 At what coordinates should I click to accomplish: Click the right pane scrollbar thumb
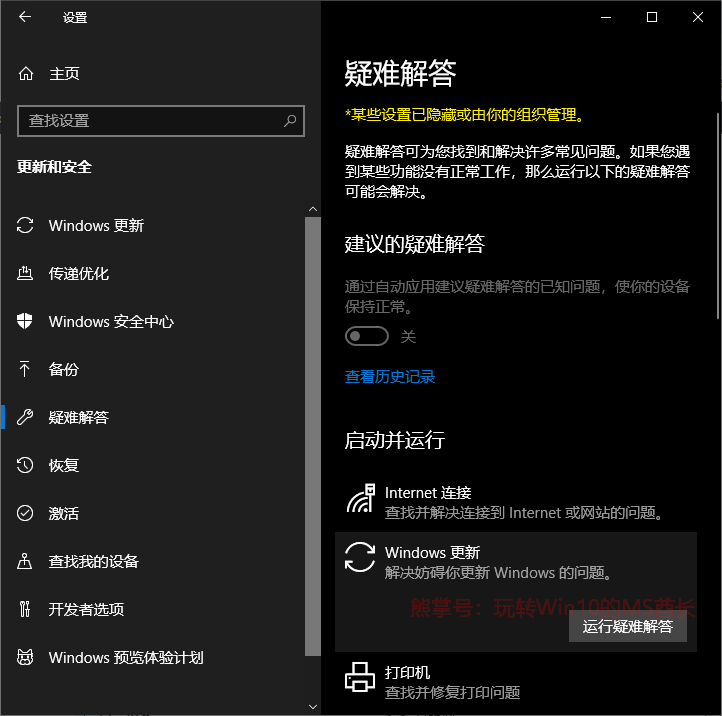coord(718,216)
